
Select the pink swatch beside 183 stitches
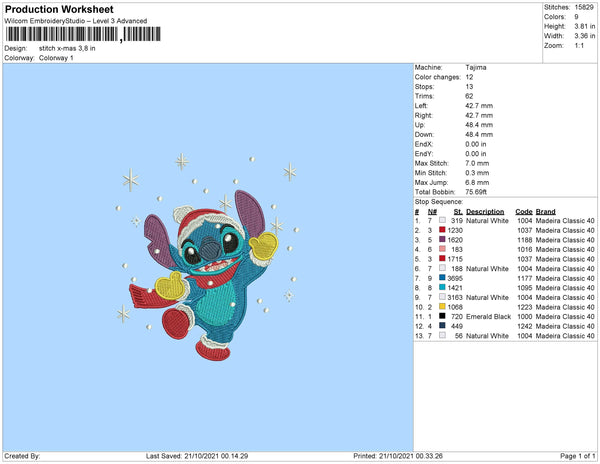click(442, 249)
